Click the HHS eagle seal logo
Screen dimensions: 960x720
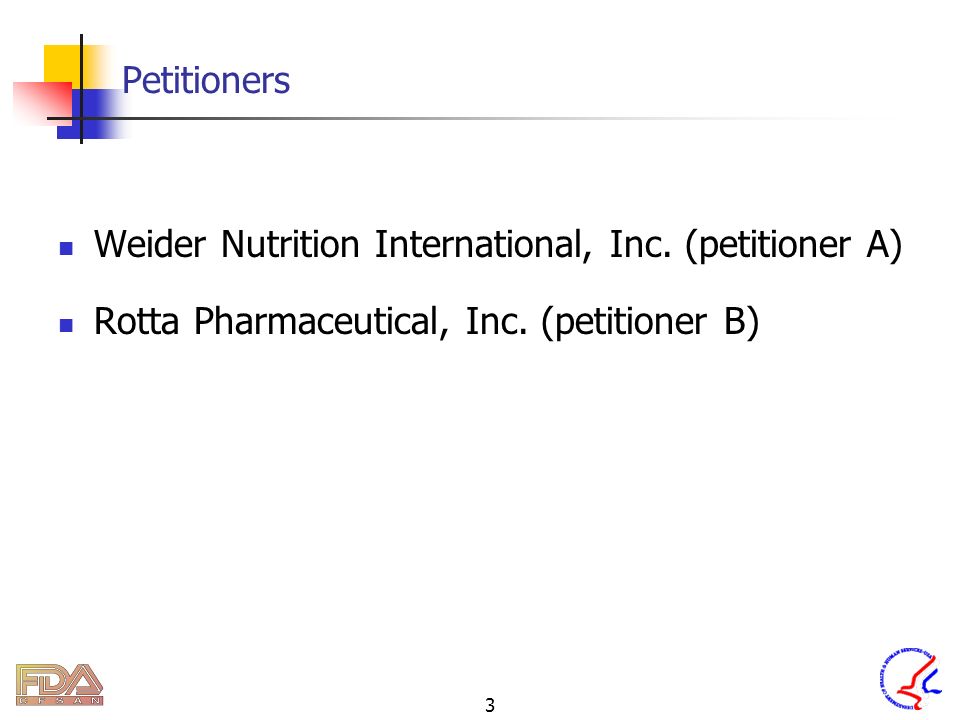click(909, 678)
